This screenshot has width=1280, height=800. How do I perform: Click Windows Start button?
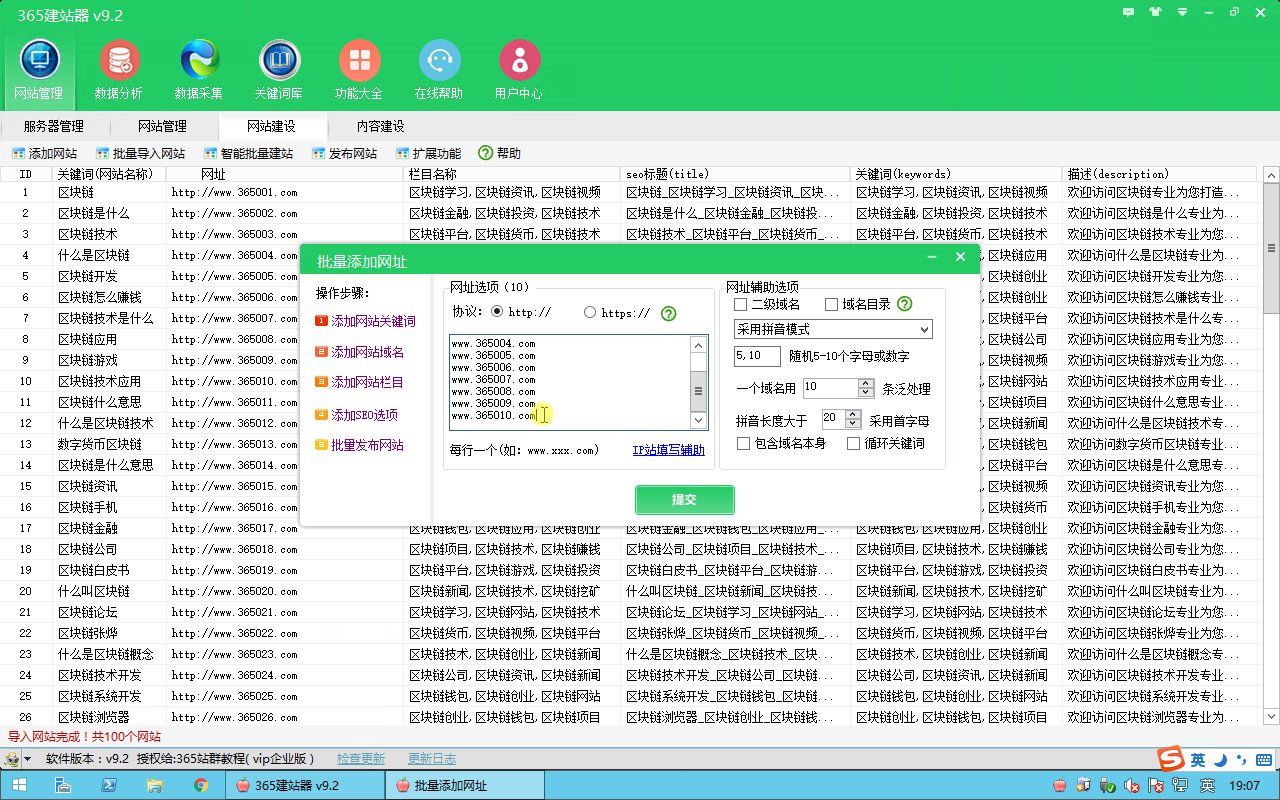click(18, 785)
